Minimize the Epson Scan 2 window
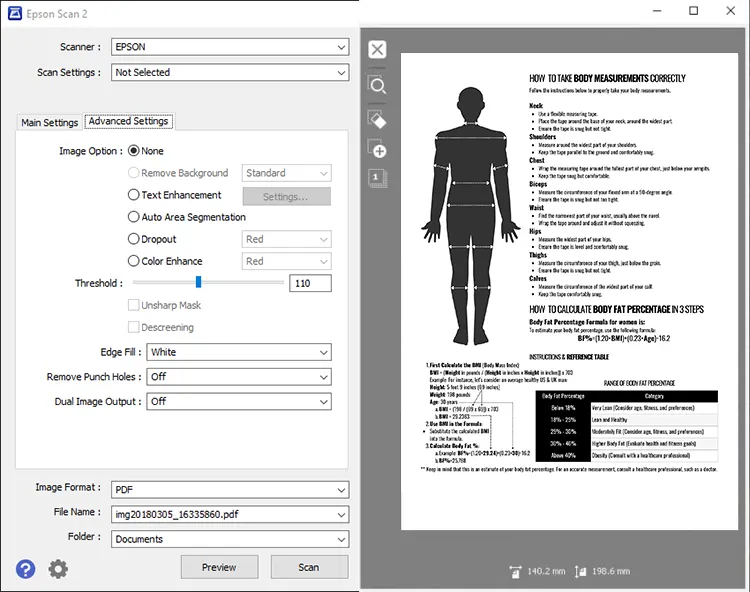The image size is (750, 592). 657,11
